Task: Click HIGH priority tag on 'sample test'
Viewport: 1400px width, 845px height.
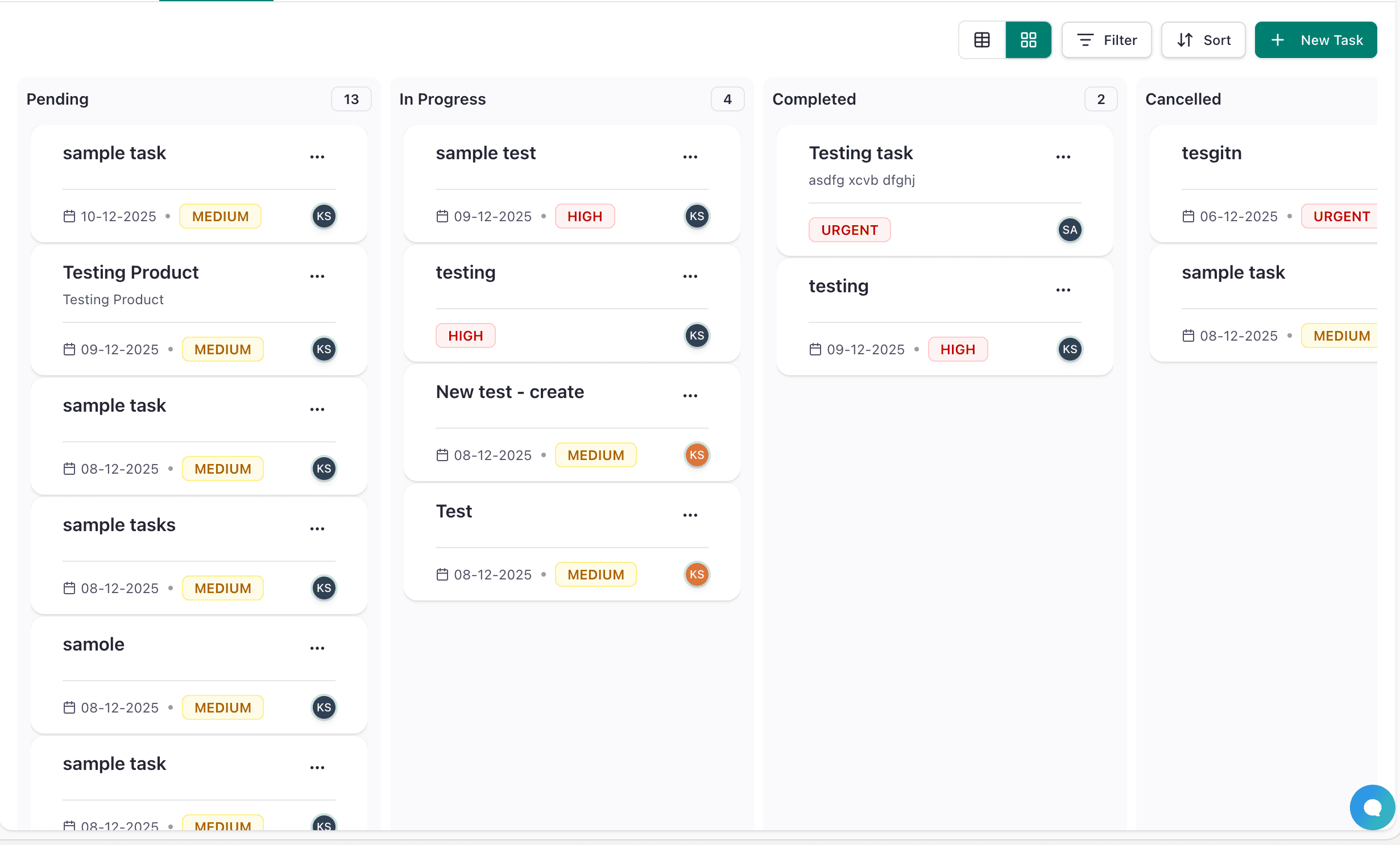Action: click(x=585, y=216)
